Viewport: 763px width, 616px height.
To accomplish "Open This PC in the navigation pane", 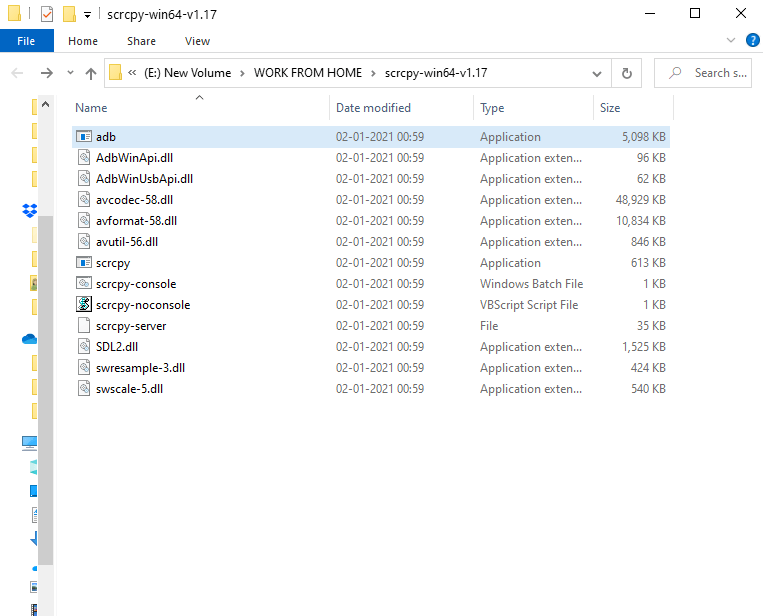I will click(30, 443).
